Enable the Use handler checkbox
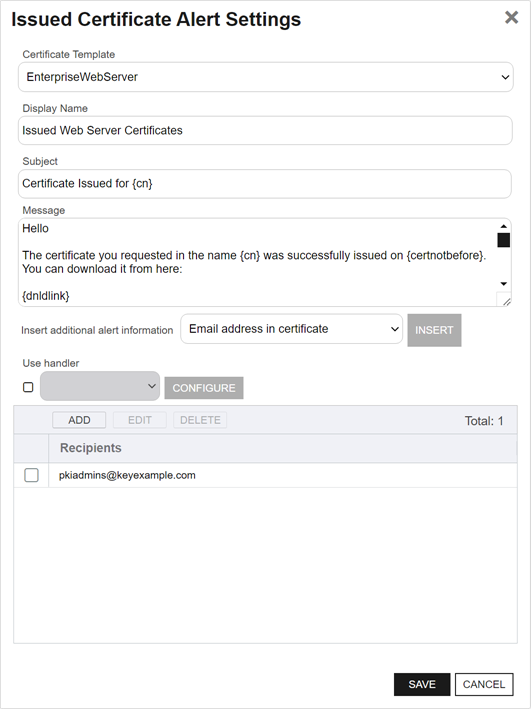 tap(28, 387)
